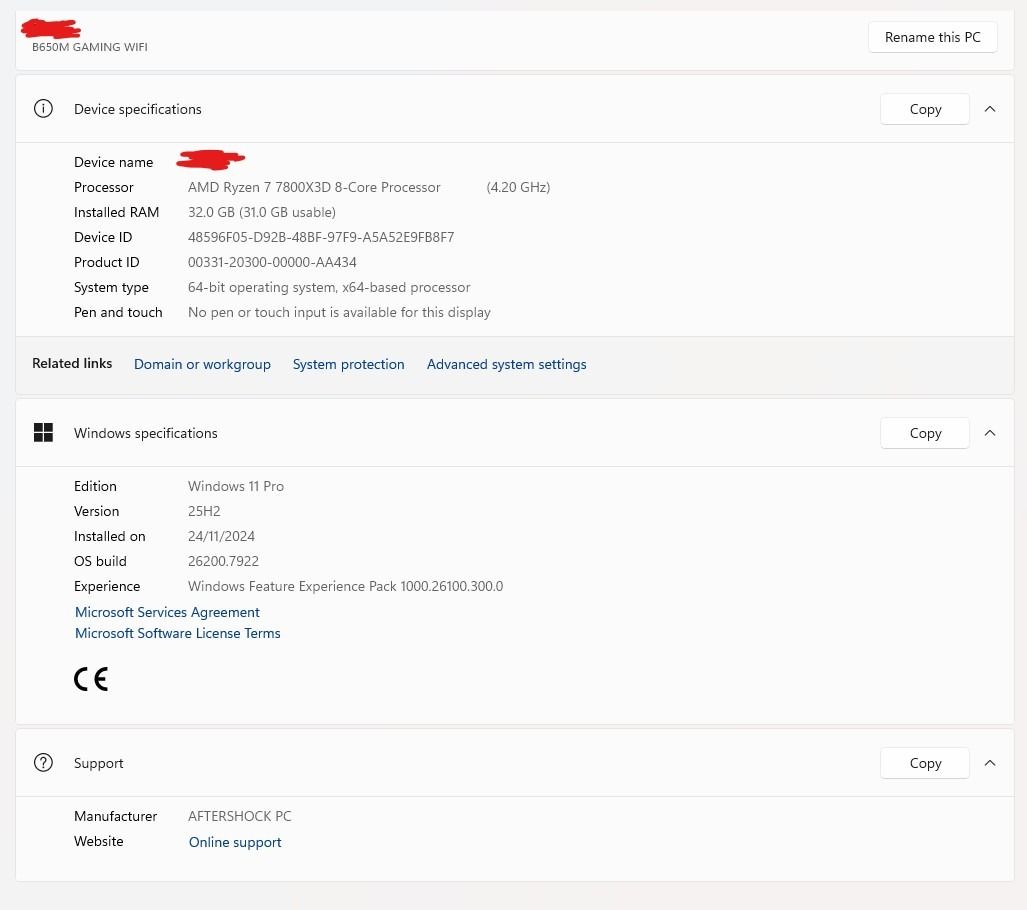Click the Windows logo icon beside Windows specifications
Viewport: 1027px width, 910px height.
pyautogui.click(x=43, y=432)
